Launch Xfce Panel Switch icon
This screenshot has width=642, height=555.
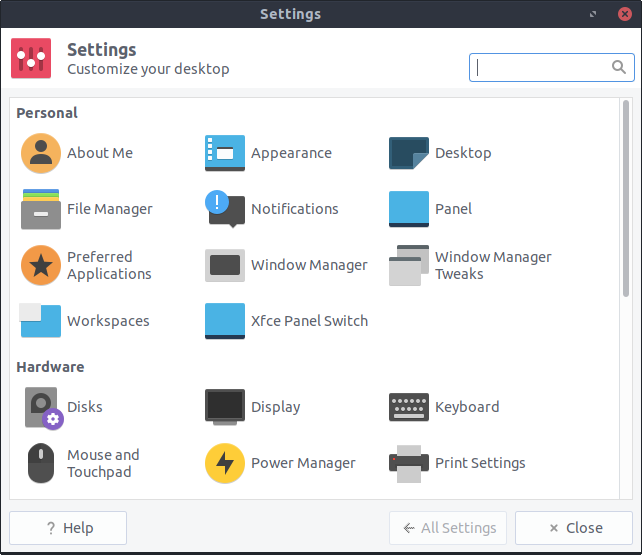[x=225, y=321]
